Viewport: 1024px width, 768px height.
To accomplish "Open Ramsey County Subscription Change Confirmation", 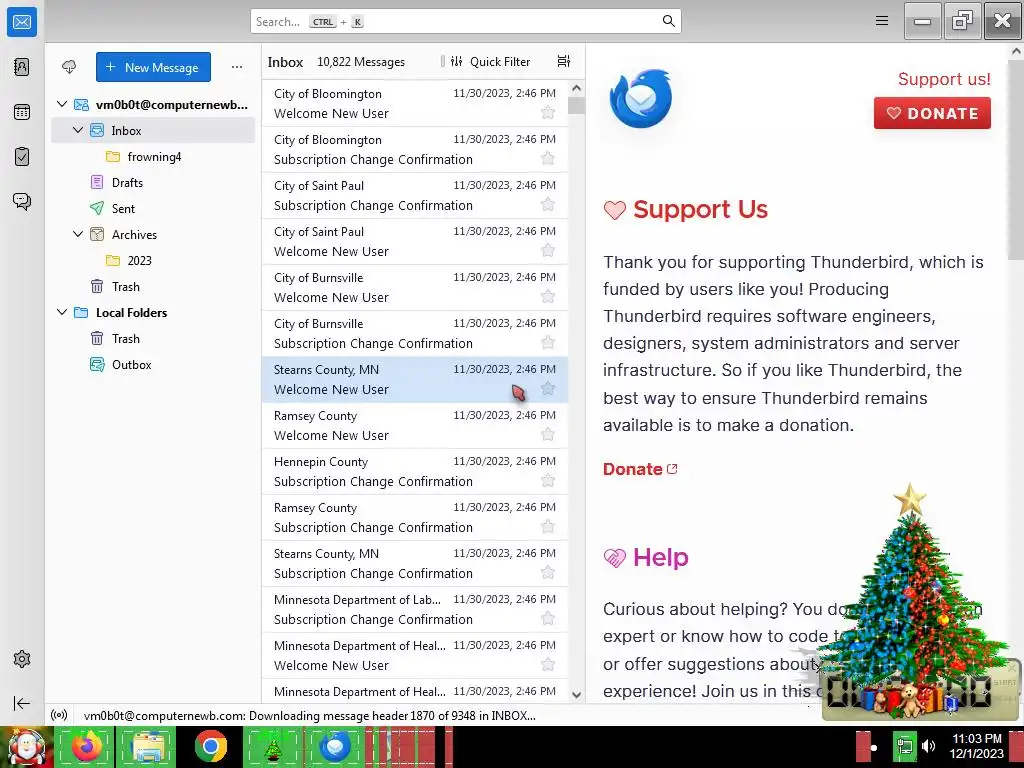I will coord(415,517).
